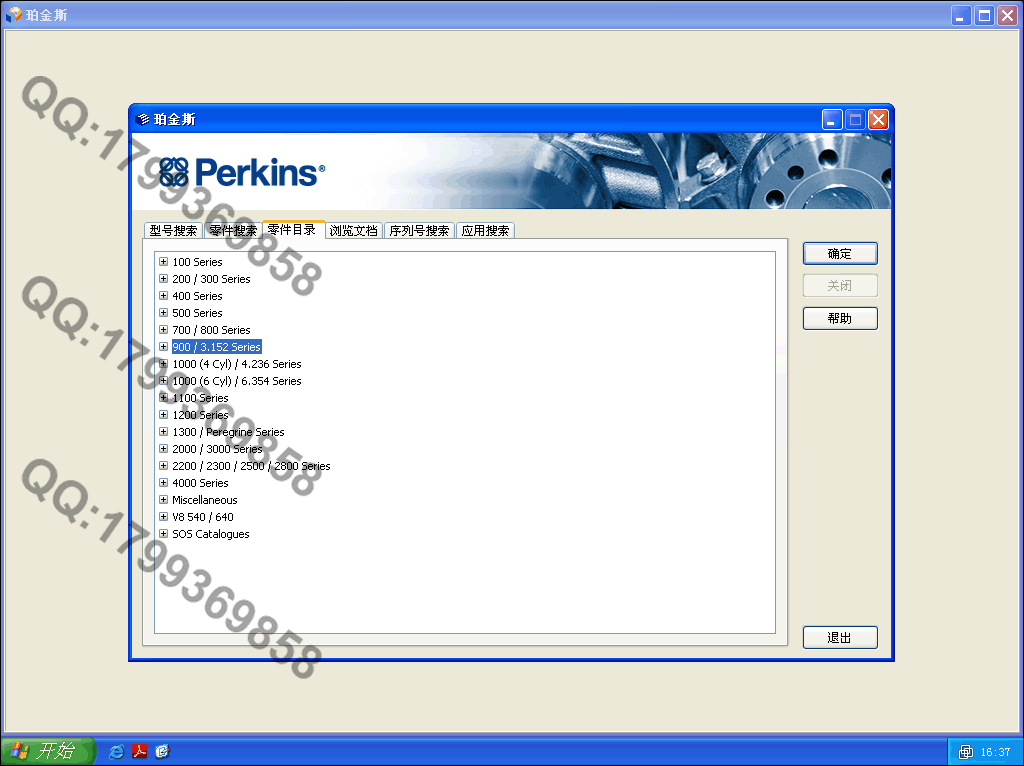Viewport: 1024px width, 766px height.
Task: Switch to the 浏览文档 tab
Action: pyautogui.click(x=354, y=231)
